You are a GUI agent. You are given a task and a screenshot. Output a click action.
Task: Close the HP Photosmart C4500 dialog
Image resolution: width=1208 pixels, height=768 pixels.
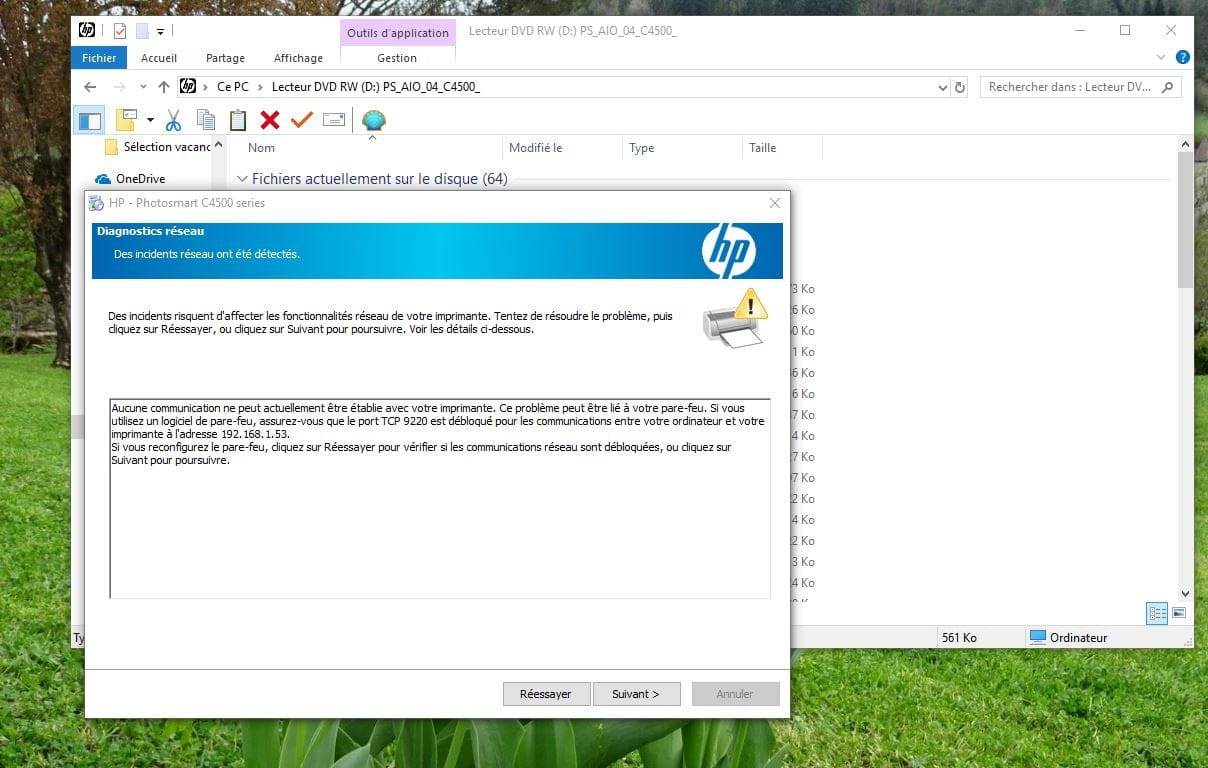coord(774,203)
